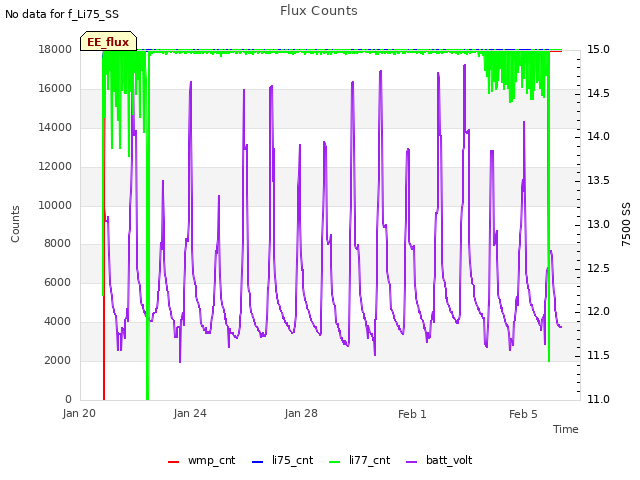Click the 13.5 right axis label
Screen dimensions: 640x480
[598, 180]
